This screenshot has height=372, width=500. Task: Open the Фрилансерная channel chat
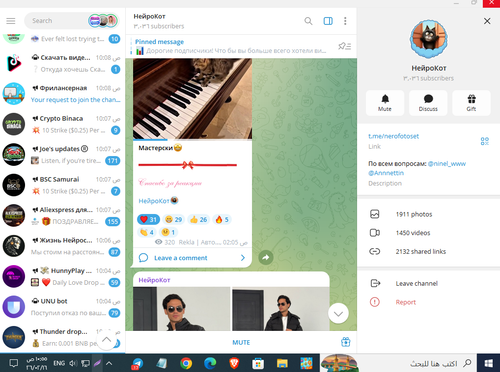(x=62, y=94)
